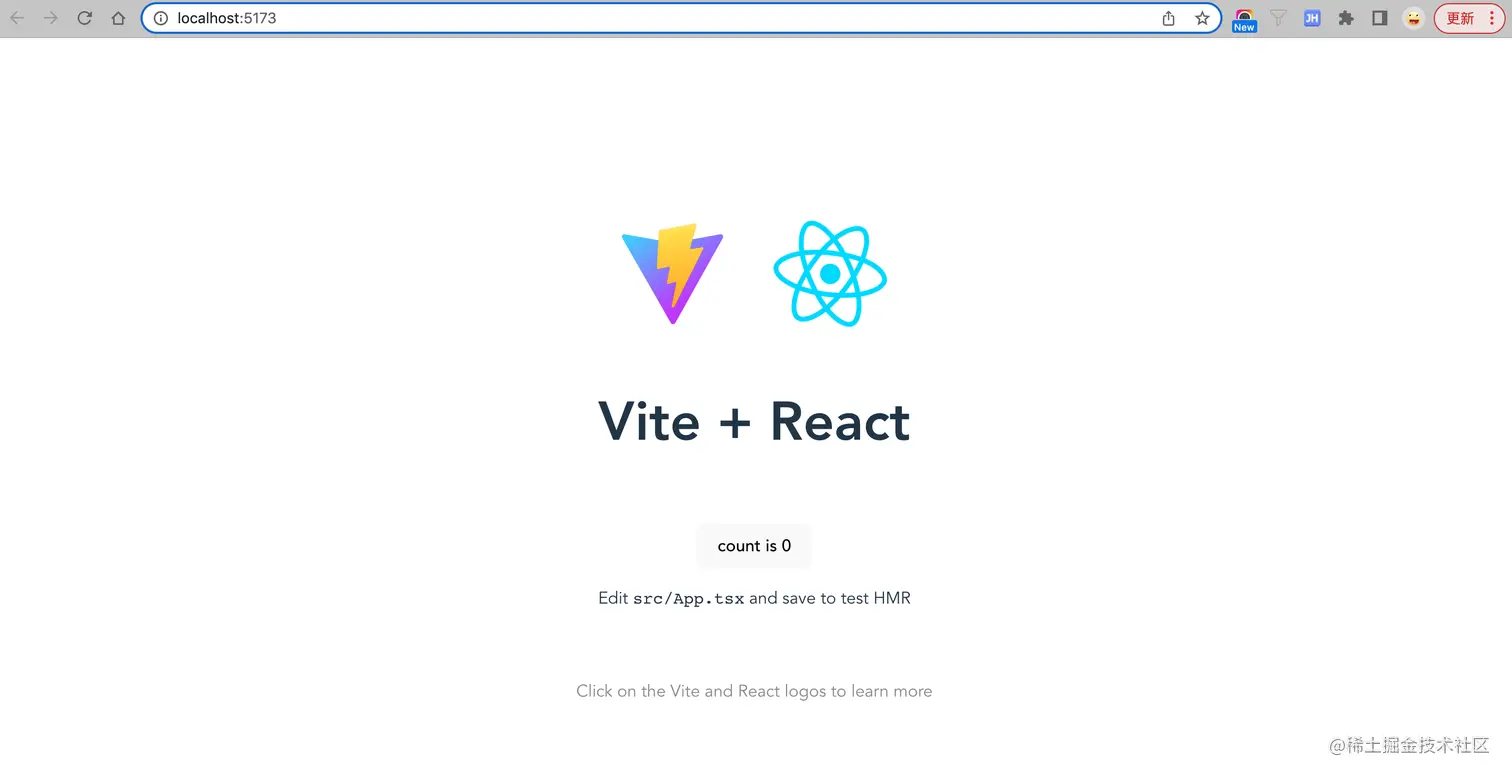Click the red 更新 update button
The width and height of the screenshot is (1512, 778).
[x=1469, y=18]
